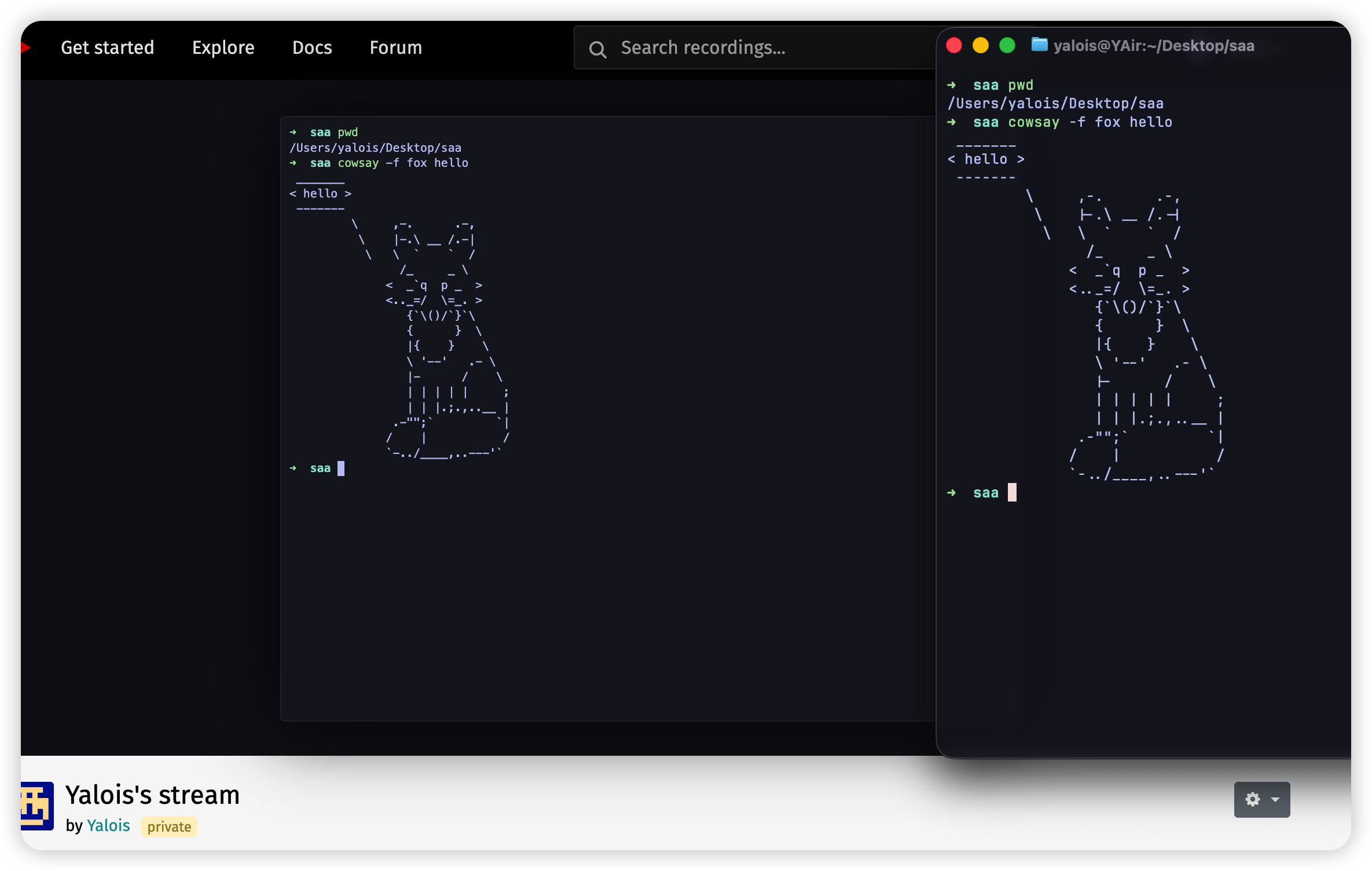
Task: Click the folder icon in terminal title
Action: click(x=1039, y=45)
